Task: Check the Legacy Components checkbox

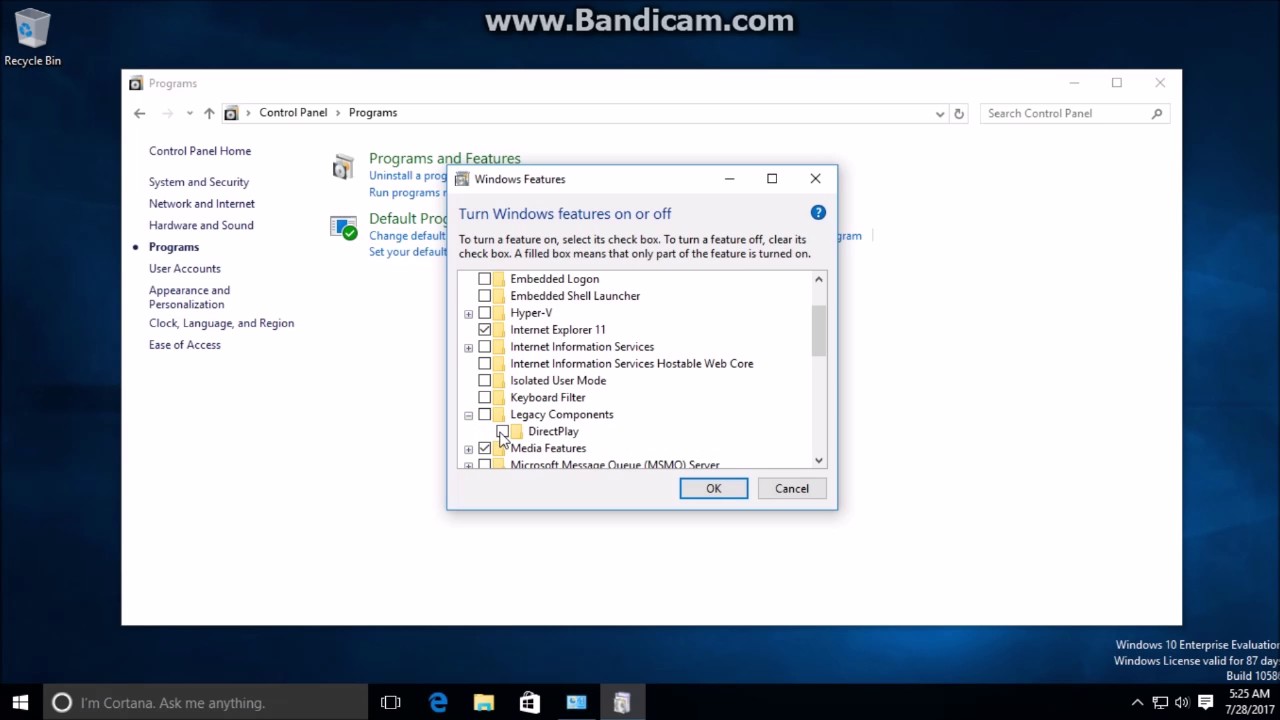Action: pos(485,415)
